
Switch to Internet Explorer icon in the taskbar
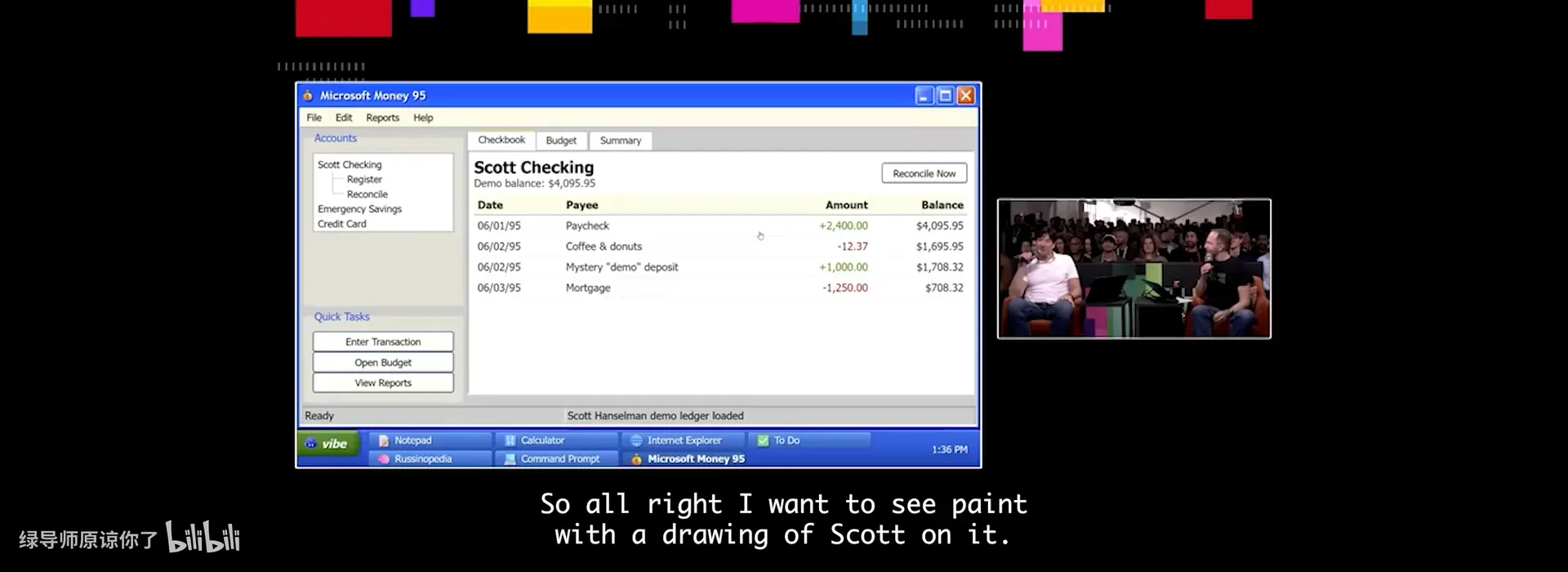point(637,440)
